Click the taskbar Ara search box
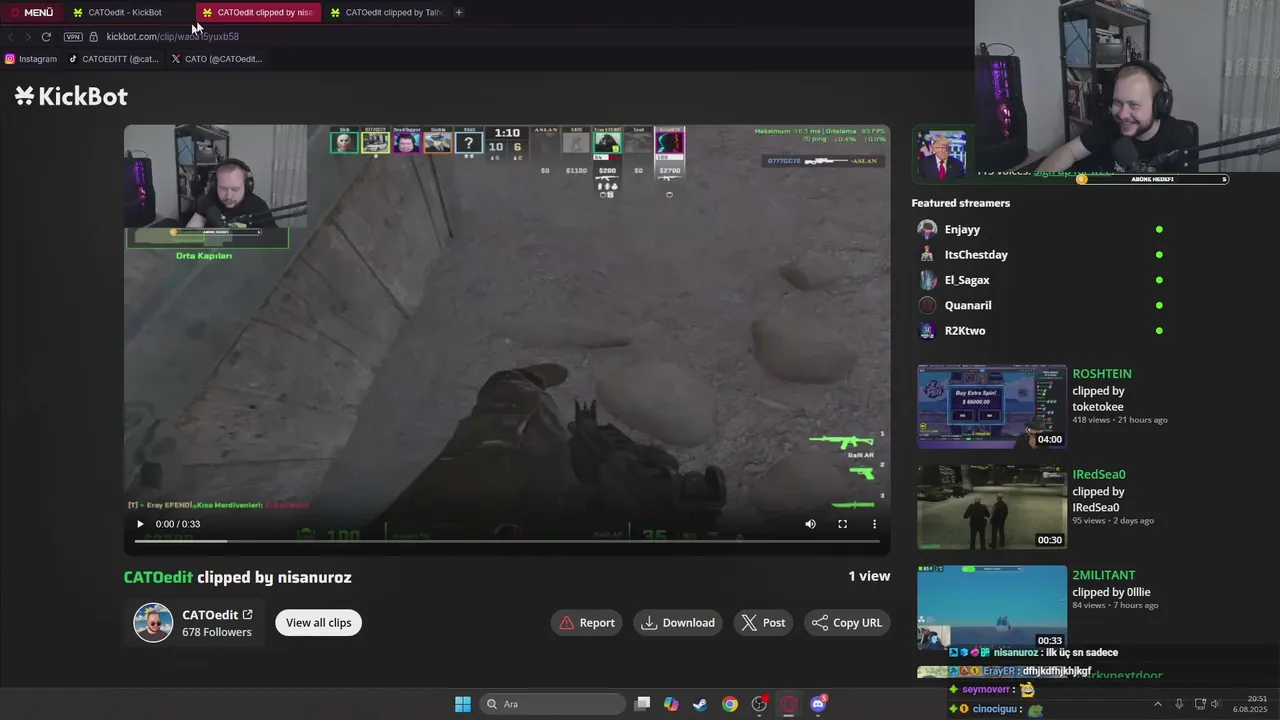 (553, 704)
